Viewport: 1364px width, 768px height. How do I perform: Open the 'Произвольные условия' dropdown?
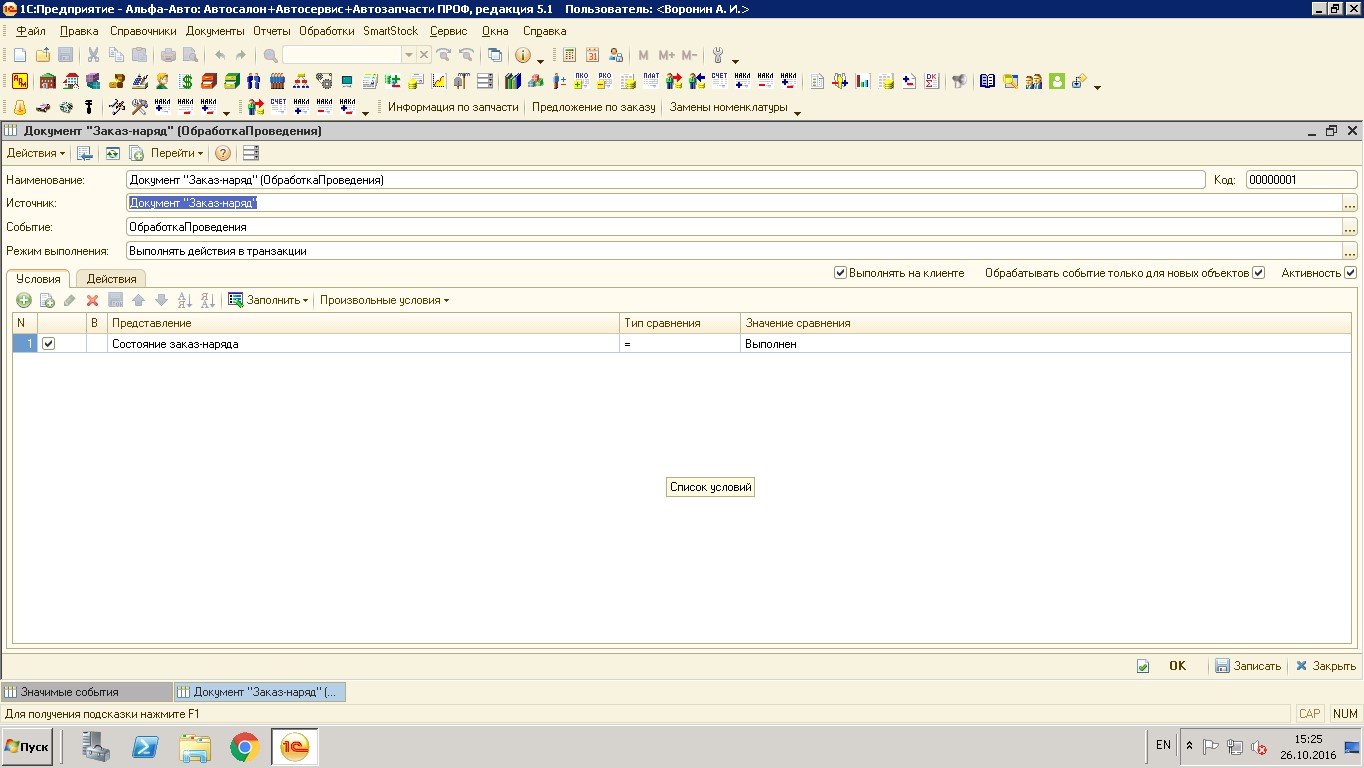[x=384, y=300]
